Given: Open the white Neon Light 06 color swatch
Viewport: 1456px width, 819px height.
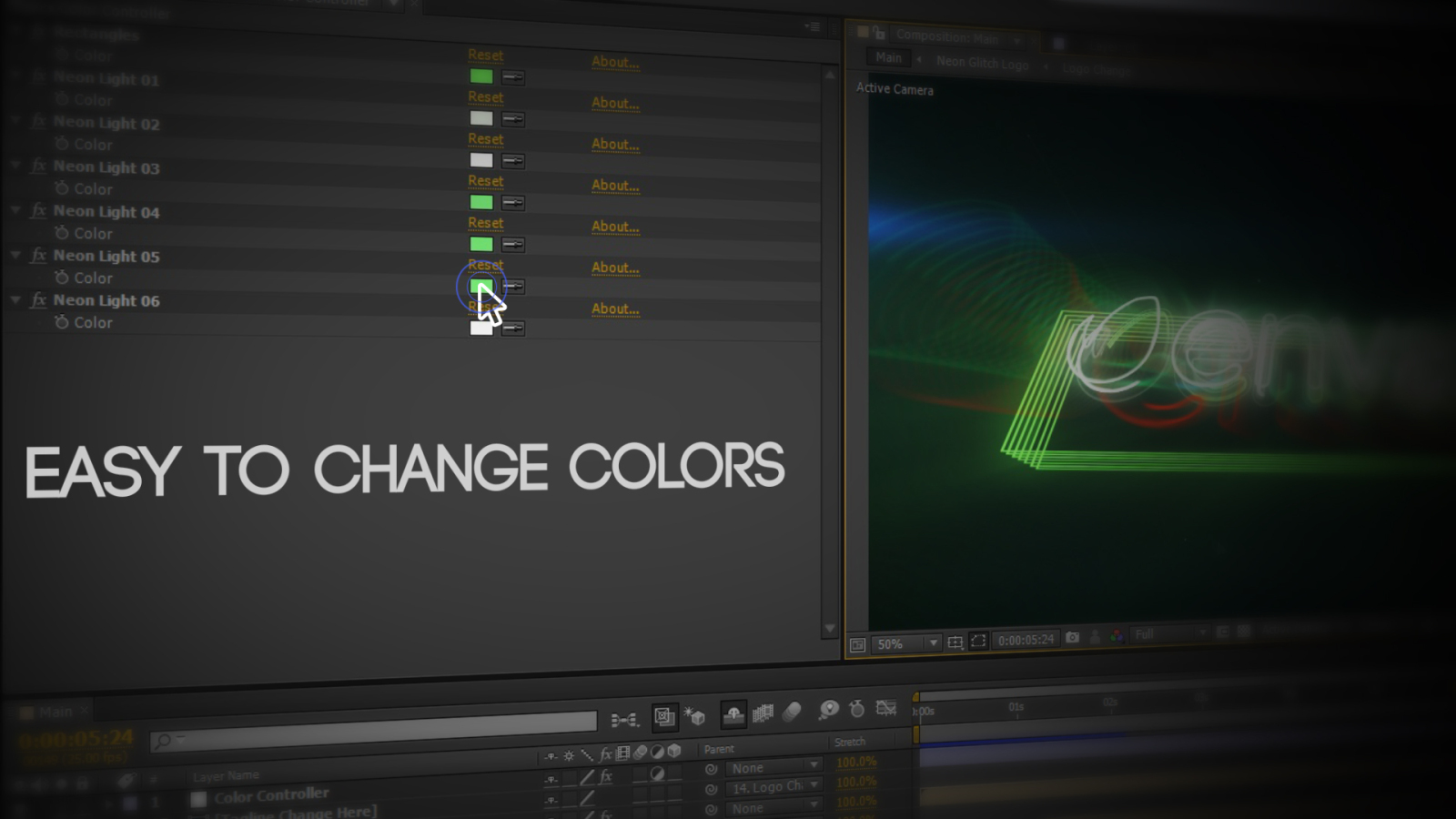Looking at the screenshot, I should click(481, 328).
